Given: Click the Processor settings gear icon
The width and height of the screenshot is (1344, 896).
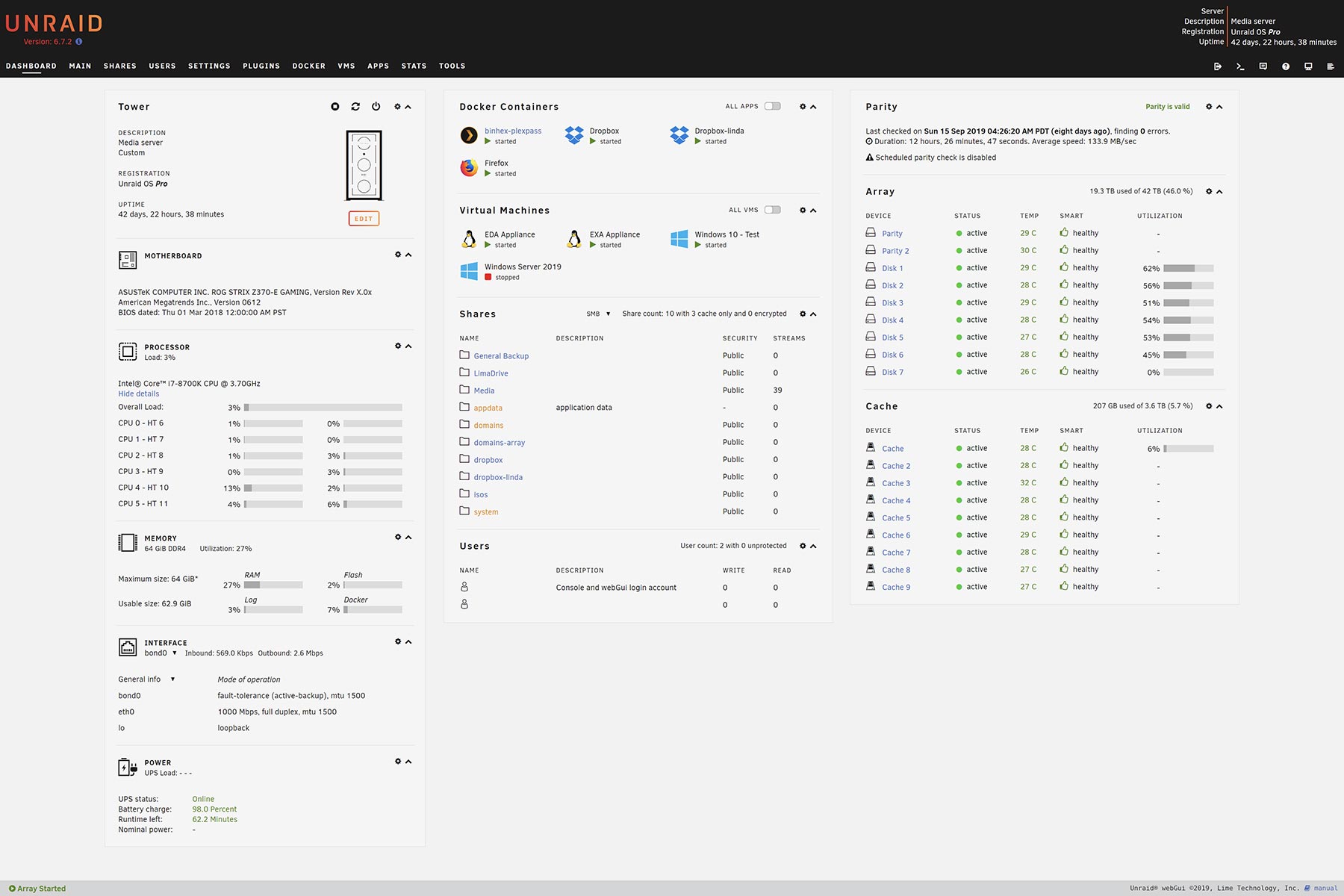Looking at the screenshot, I should pos(398,346).
